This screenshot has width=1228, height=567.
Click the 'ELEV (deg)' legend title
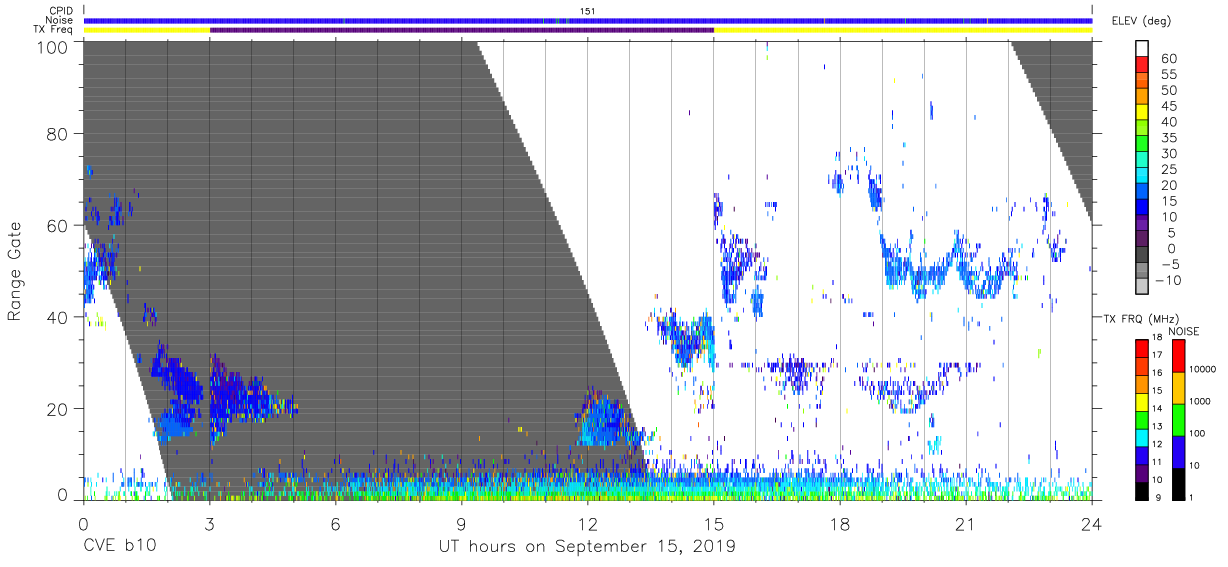1141,21
